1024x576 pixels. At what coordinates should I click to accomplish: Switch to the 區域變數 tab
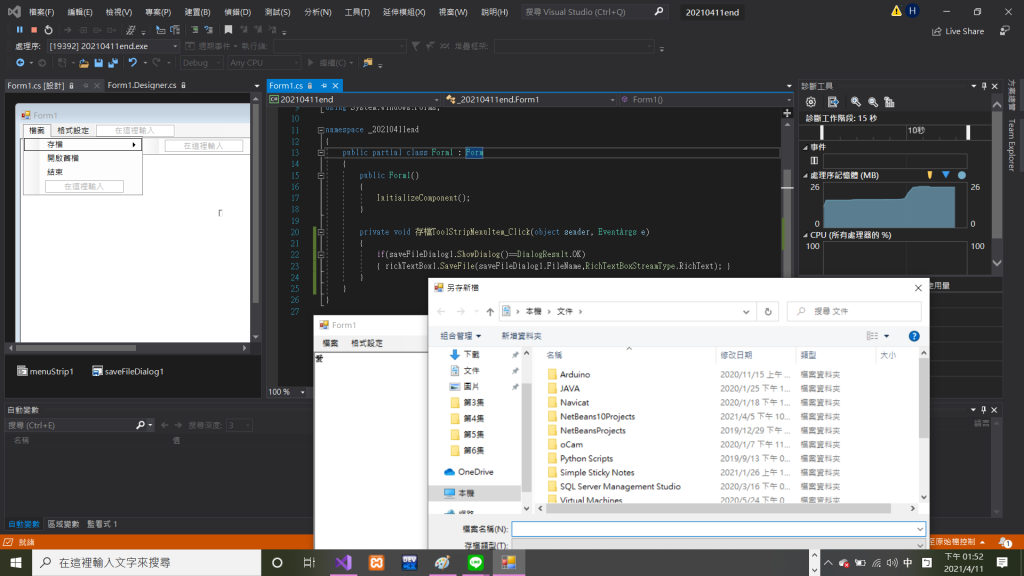pos(63,524)
